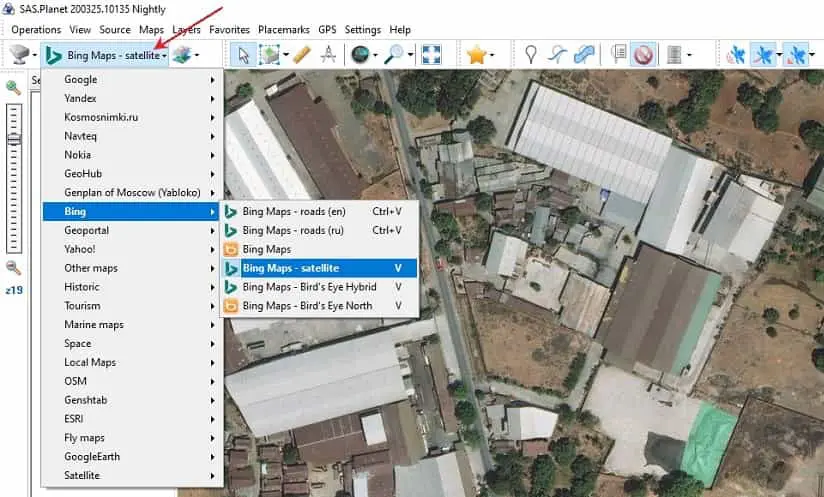Activate the ruler distance measurement tool
824x497 pixels.
(x=301, y=55)
